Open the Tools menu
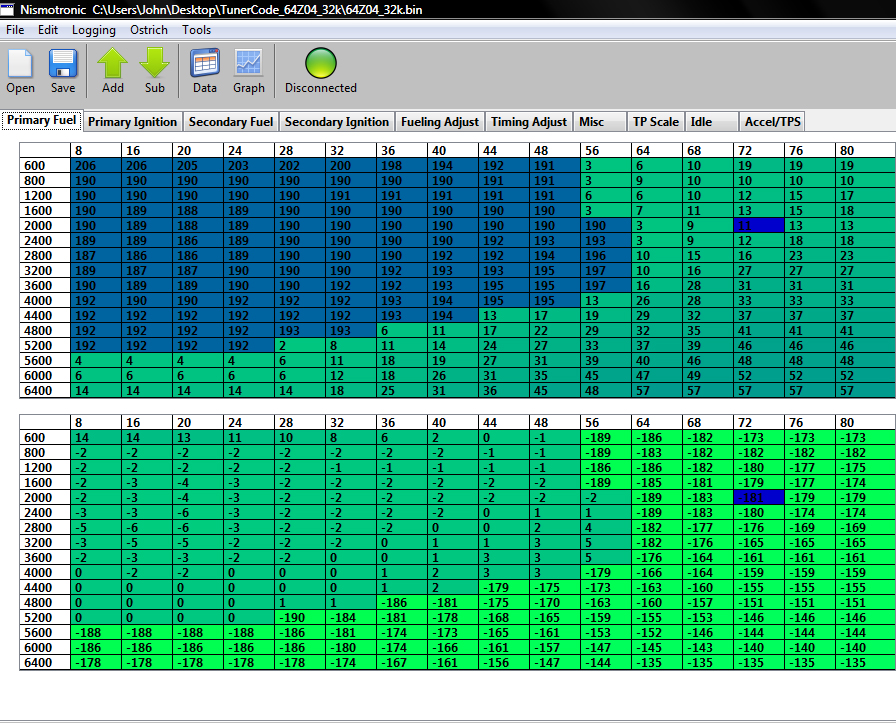896x723 pixels. coord(197,30)
